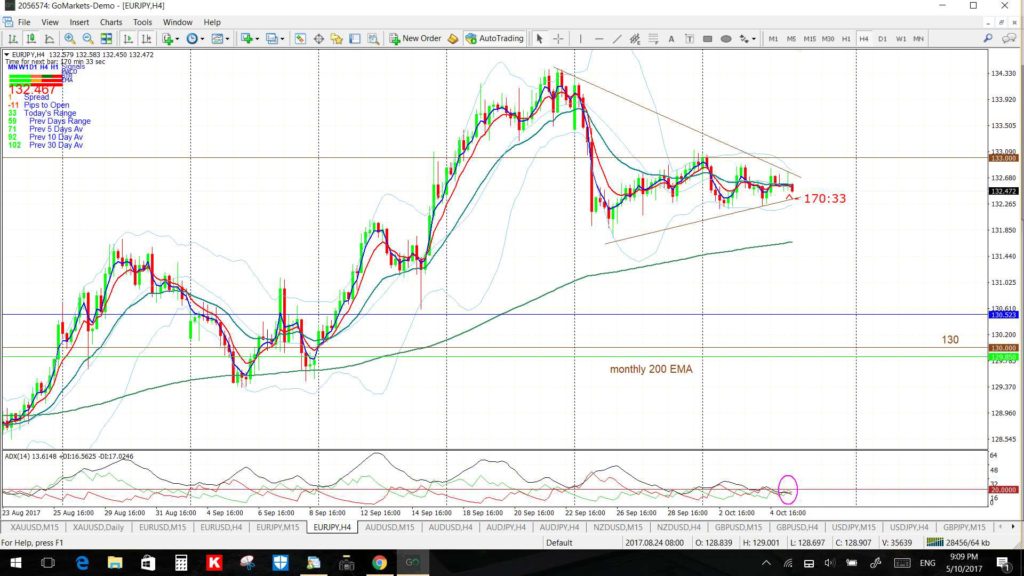Open Windows Start menu

[15, 563]
